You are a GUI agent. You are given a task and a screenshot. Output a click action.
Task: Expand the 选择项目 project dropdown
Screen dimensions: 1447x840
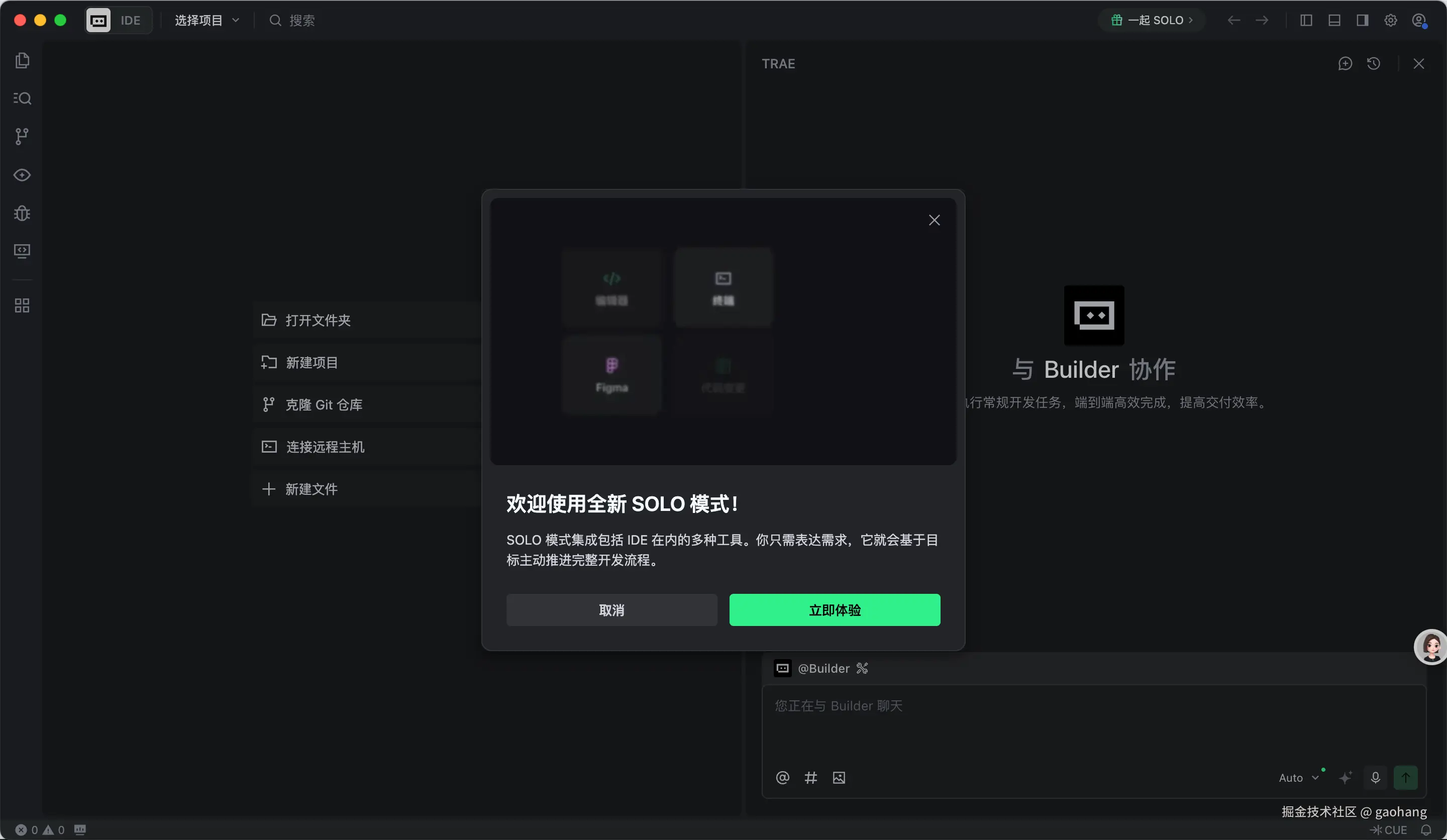point(206,21)
